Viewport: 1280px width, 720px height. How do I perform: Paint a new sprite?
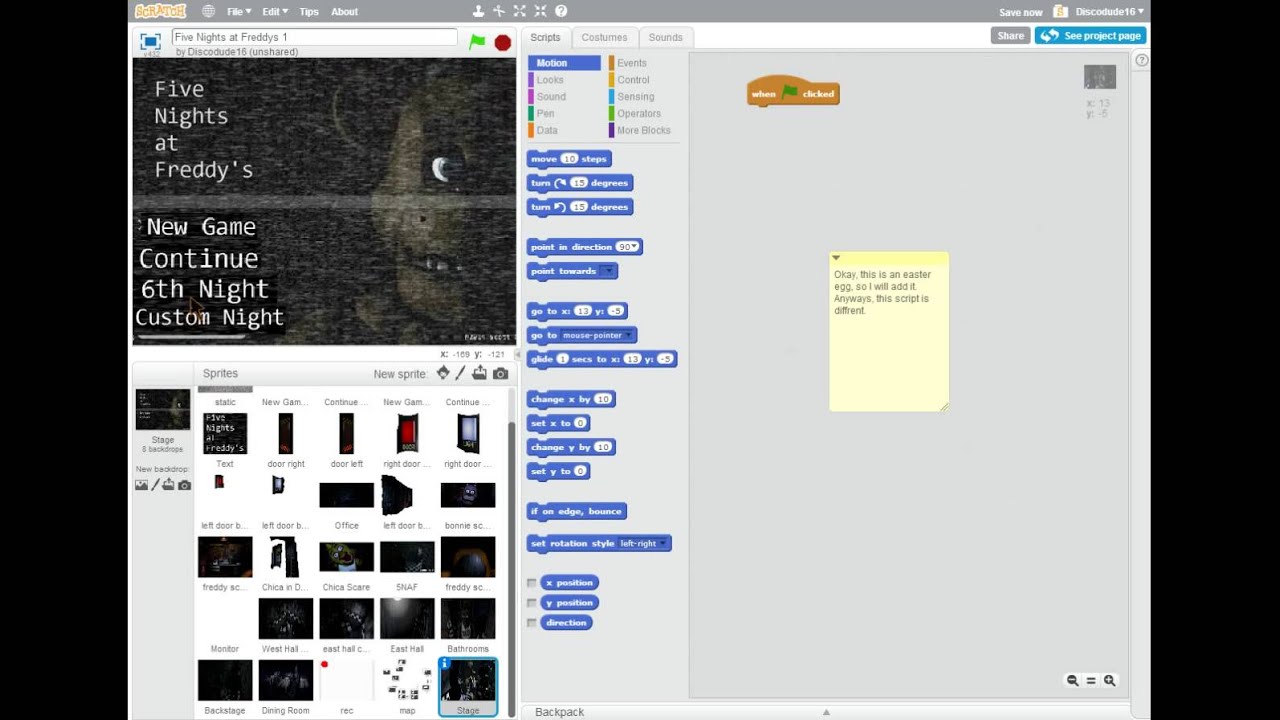tap(461, 373)
